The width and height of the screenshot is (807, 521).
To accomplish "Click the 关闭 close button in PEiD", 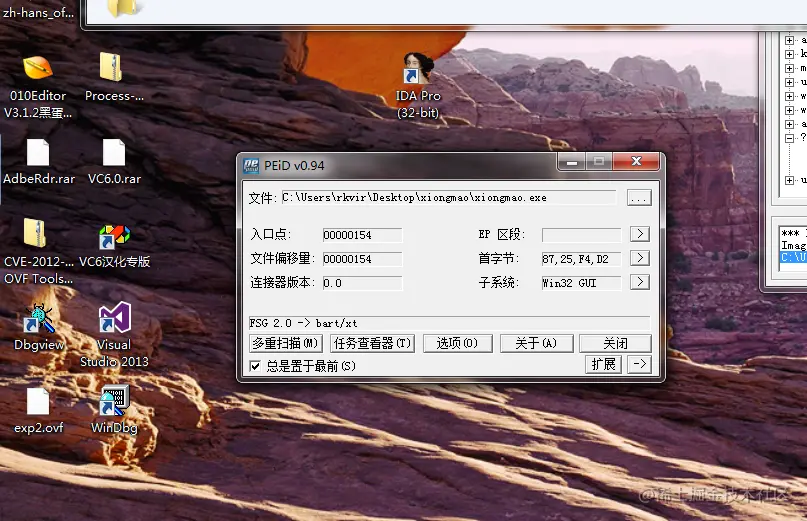I will click(x=616, y=343).
